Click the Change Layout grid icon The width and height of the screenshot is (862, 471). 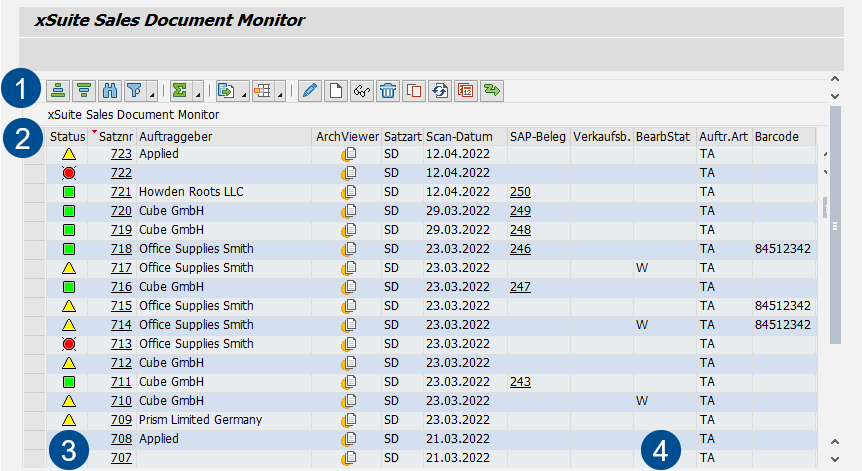pos(263,91)
